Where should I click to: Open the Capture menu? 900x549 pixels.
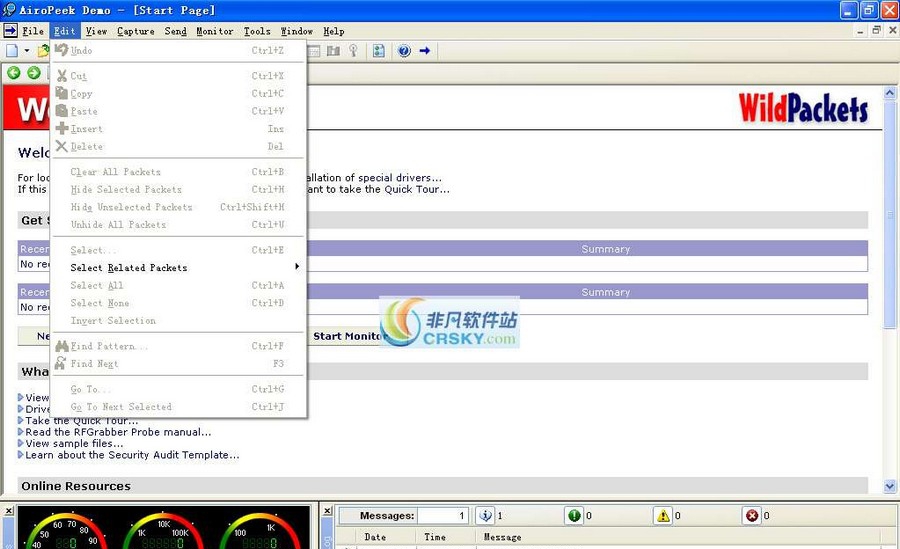[135, 31]
